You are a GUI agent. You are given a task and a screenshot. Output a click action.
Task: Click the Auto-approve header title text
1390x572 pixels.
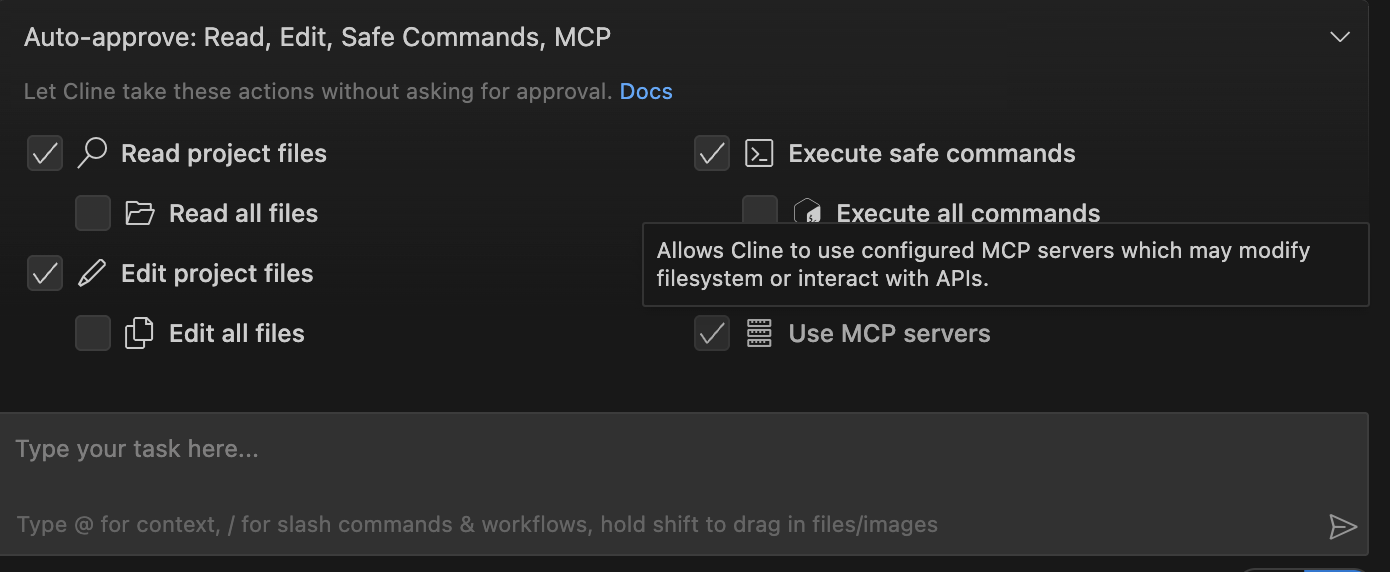pos(317,38)
